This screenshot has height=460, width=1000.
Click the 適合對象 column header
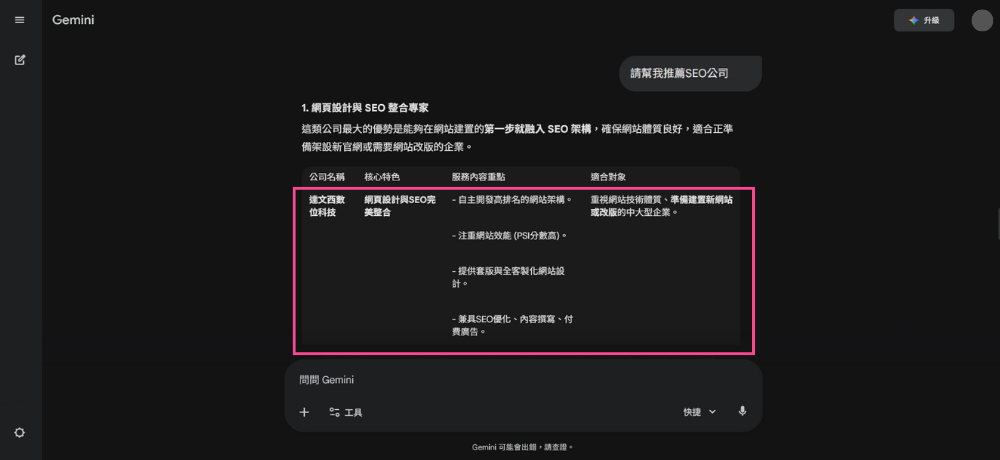[x=608, y=177]
